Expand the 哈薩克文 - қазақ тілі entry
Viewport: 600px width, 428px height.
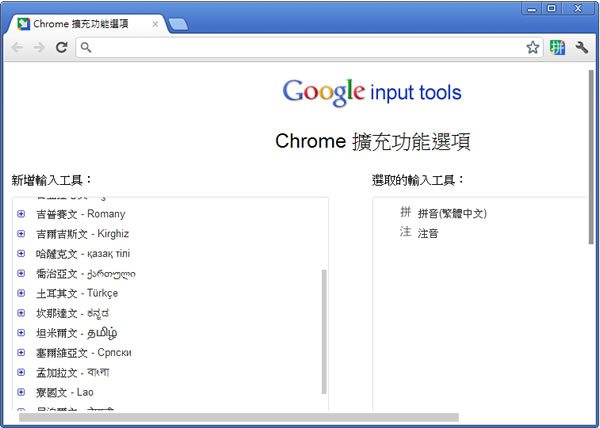pos(21,254)
